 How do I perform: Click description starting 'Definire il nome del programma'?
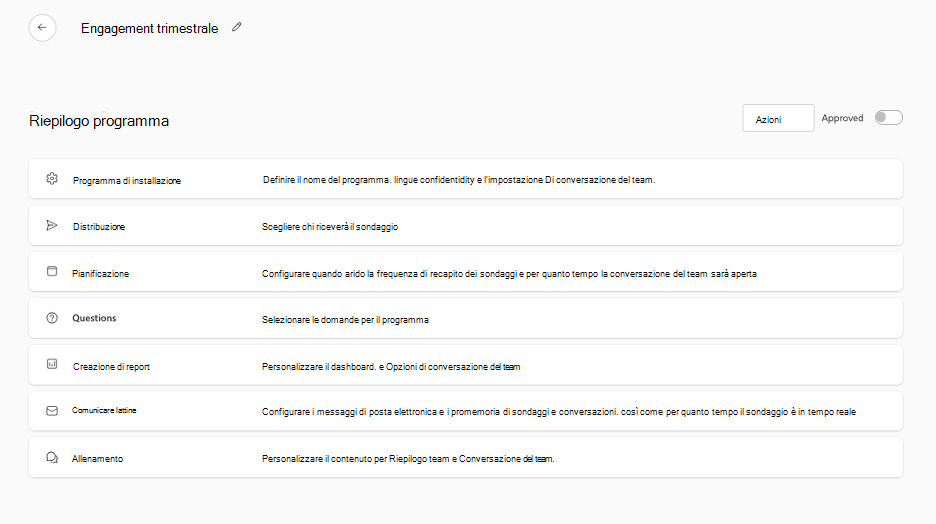click(x=458, y=180)
